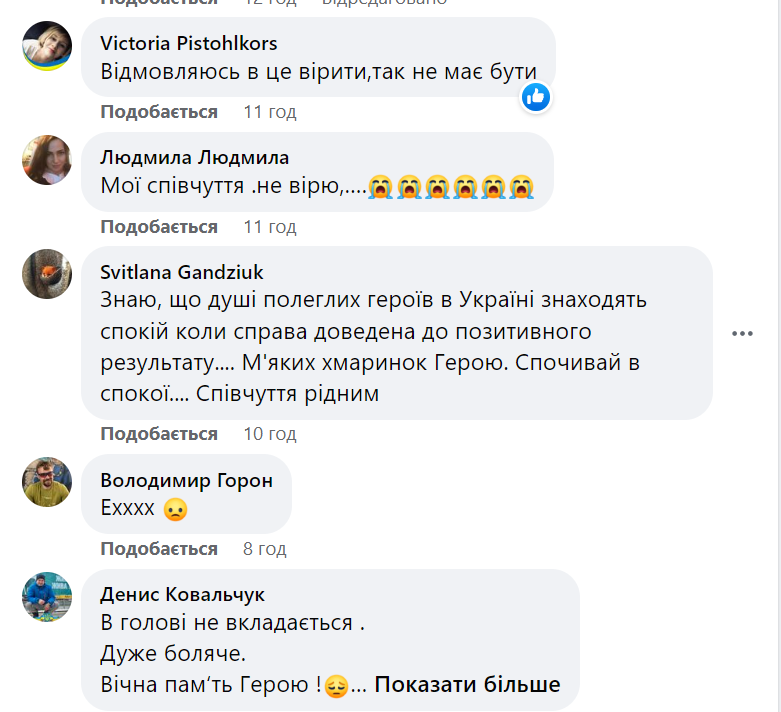The height and width of the screenshot is (712, 781).
Task: Open Victoria Pistohlkors profile picture
Action: click(47, 46)
